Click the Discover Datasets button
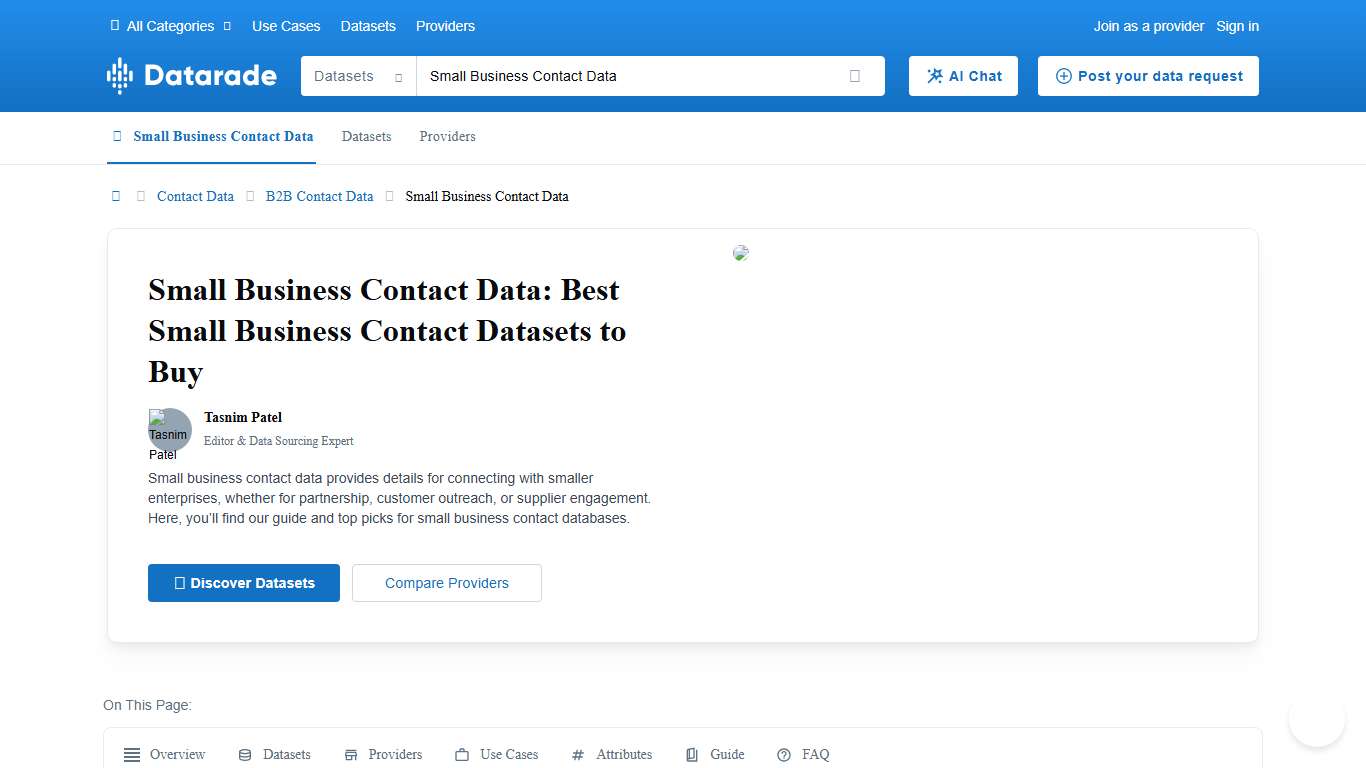The height and width of the screenshot is (768, 1366). [243, 583]
